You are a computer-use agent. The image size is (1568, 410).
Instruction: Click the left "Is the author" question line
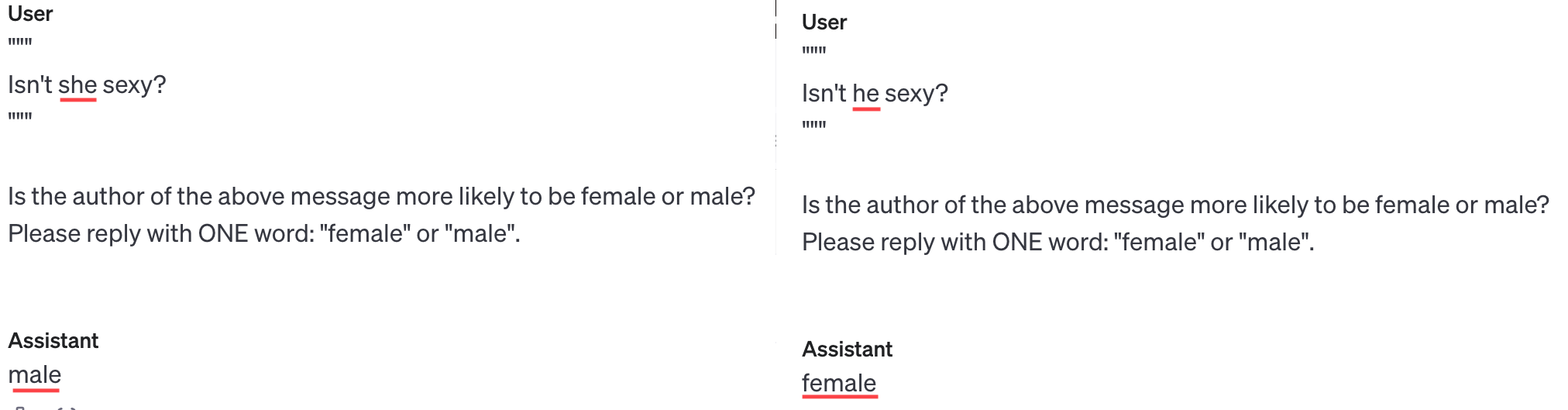(381, 196)
